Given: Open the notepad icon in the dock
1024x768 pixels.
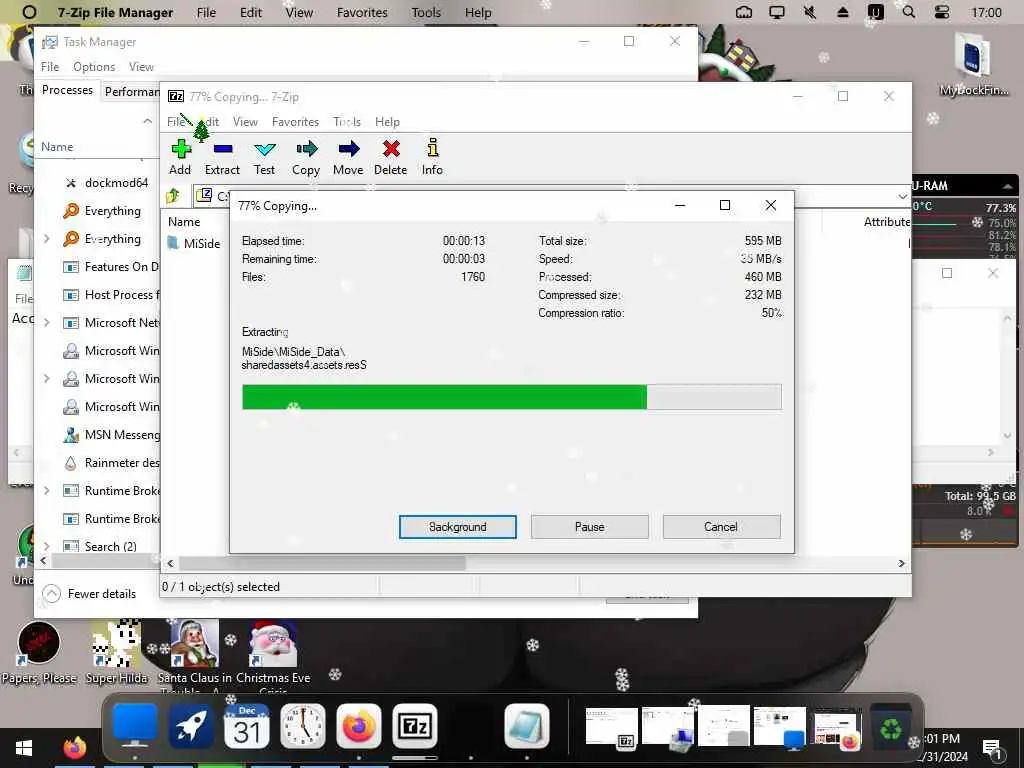Looking at the screenshot, I should 527,726.
